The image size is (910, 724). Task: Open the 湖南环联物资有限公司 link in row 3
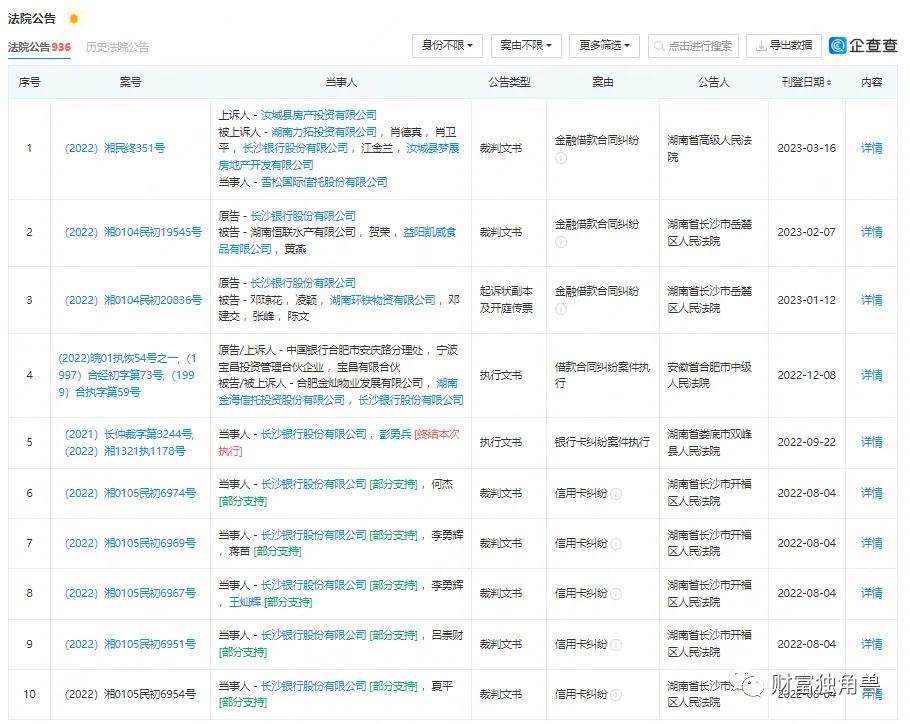pos(383,300)
